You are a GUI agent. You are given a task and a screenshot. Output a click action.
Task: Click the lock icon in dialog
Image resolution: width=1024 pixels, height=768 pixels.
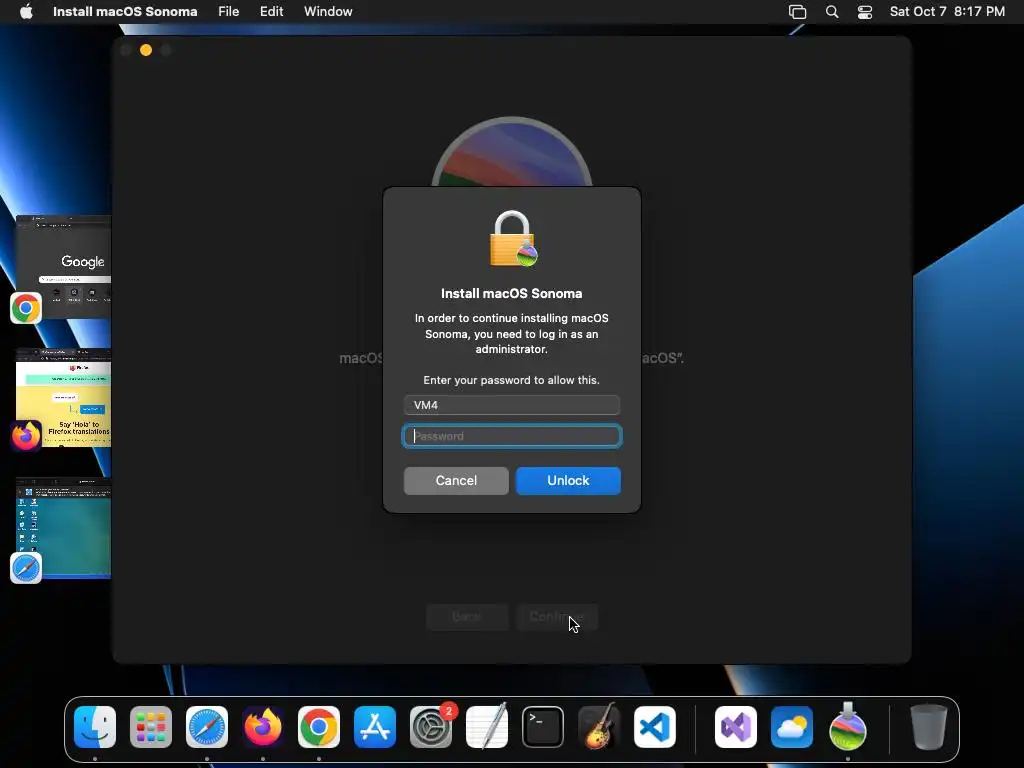513,238
